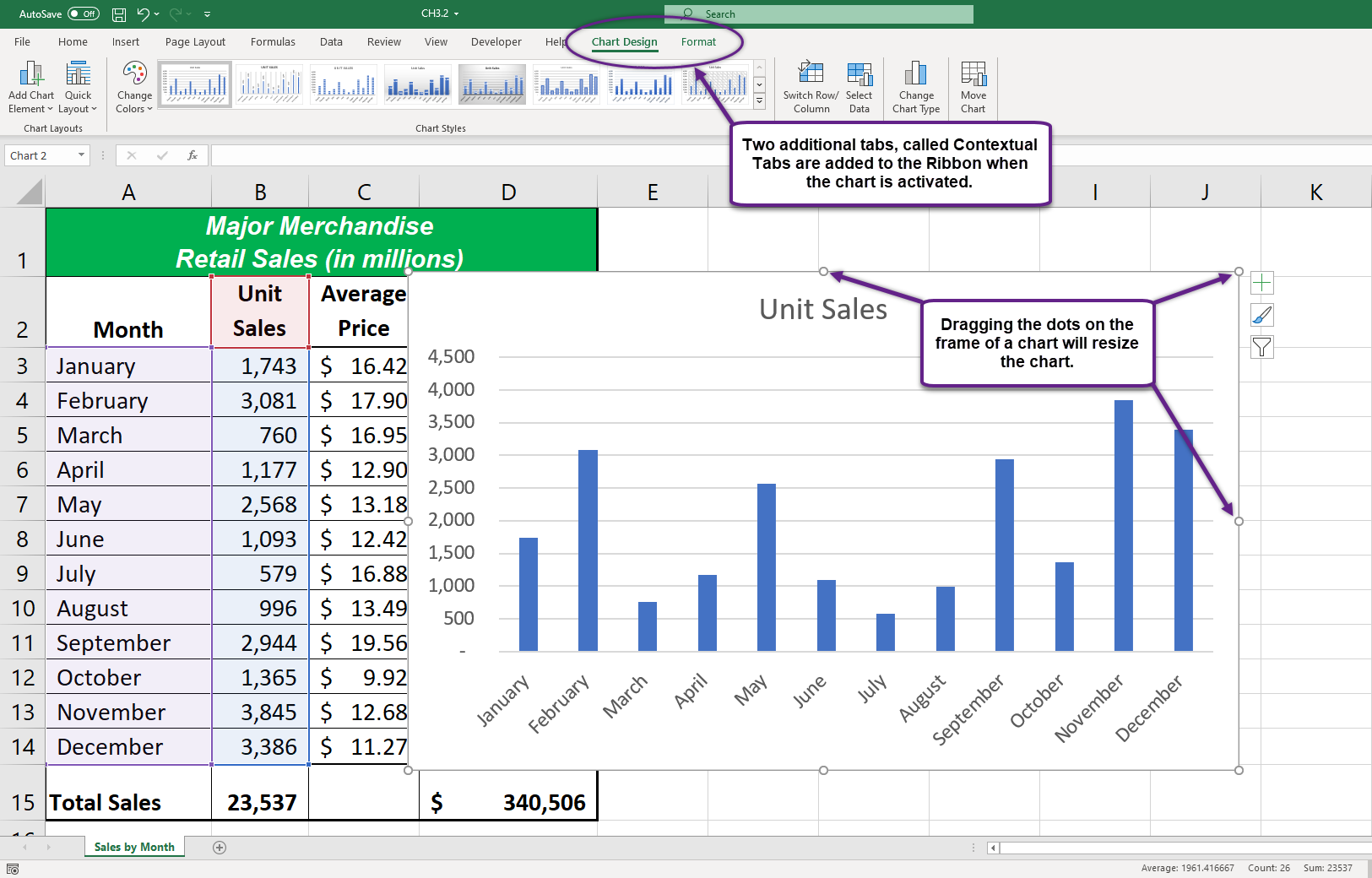
Task: Apply the sixth chart style thumbnail
Action: pos(567,84)
